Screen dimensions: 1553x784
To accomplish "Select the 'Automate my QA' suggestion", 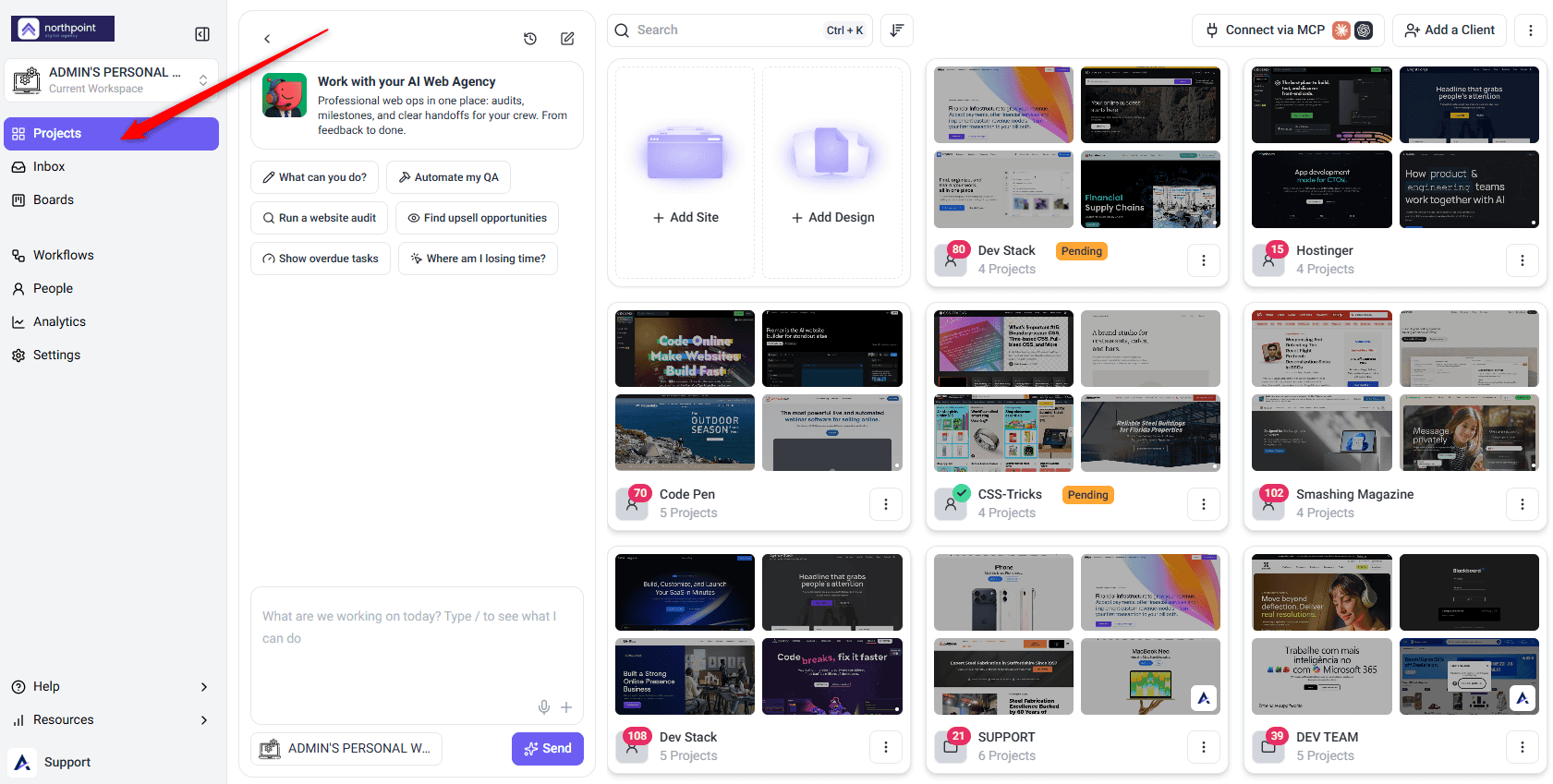I will (448, 177).
